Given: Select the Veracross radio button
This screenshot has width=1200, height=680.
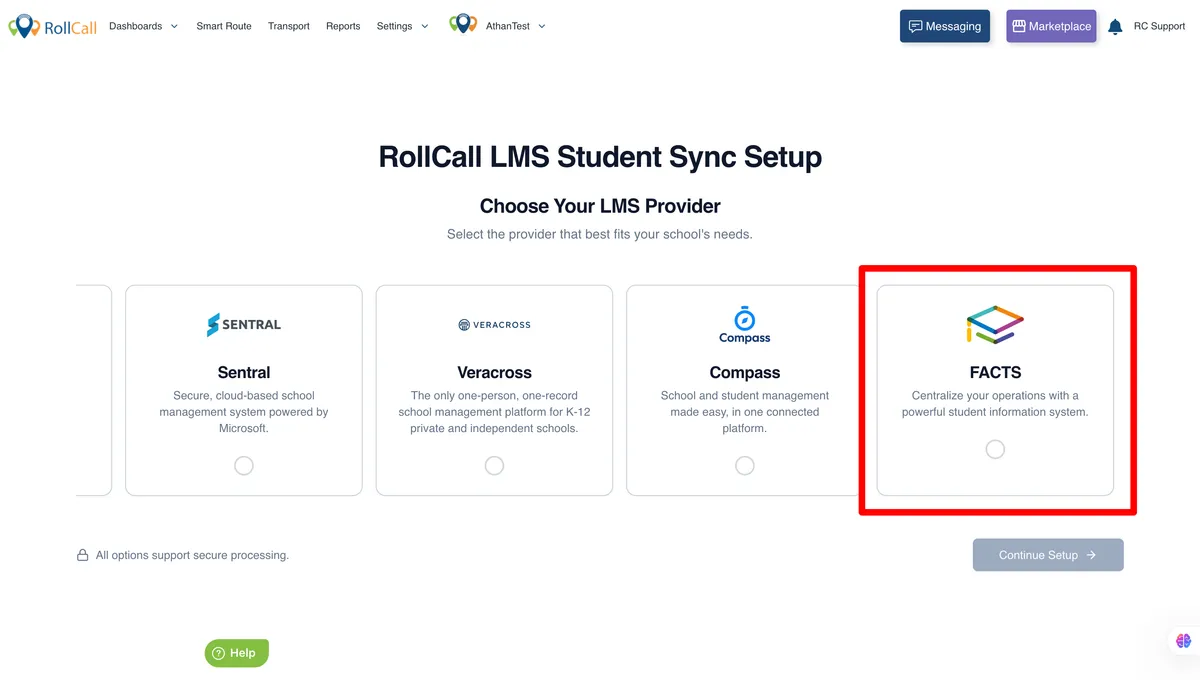Looking at the screenshot, I should pyautogui.click(x=494, y=466).
